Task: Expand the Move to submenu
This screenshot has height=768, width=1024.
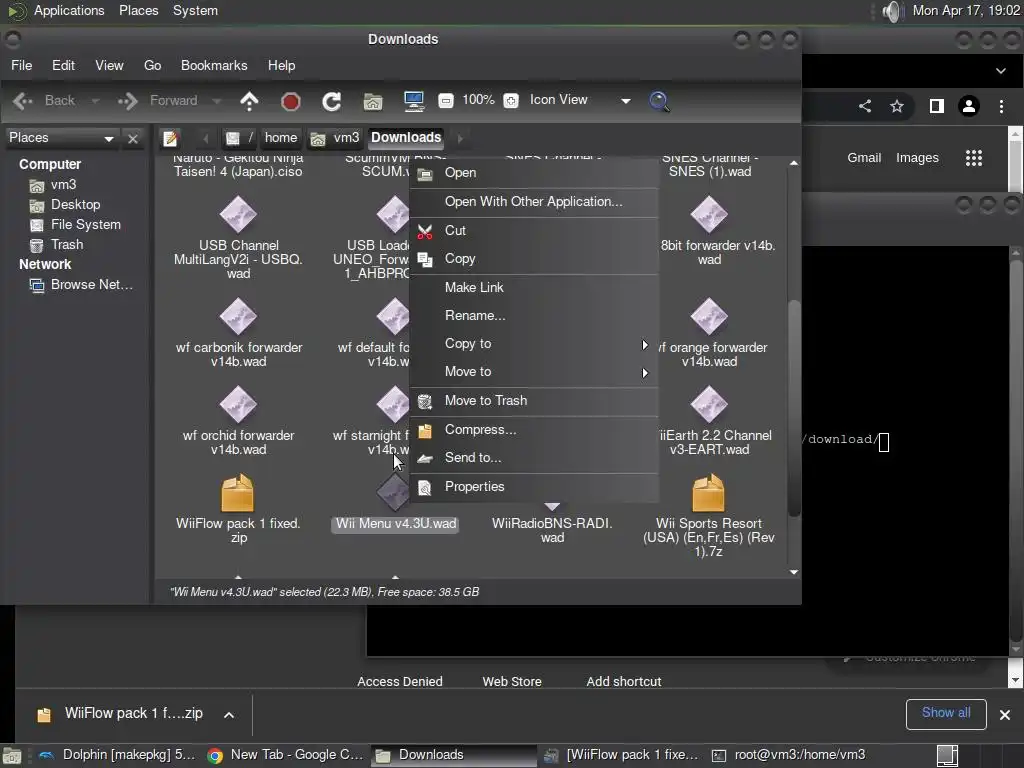Action: coord(534,372)
